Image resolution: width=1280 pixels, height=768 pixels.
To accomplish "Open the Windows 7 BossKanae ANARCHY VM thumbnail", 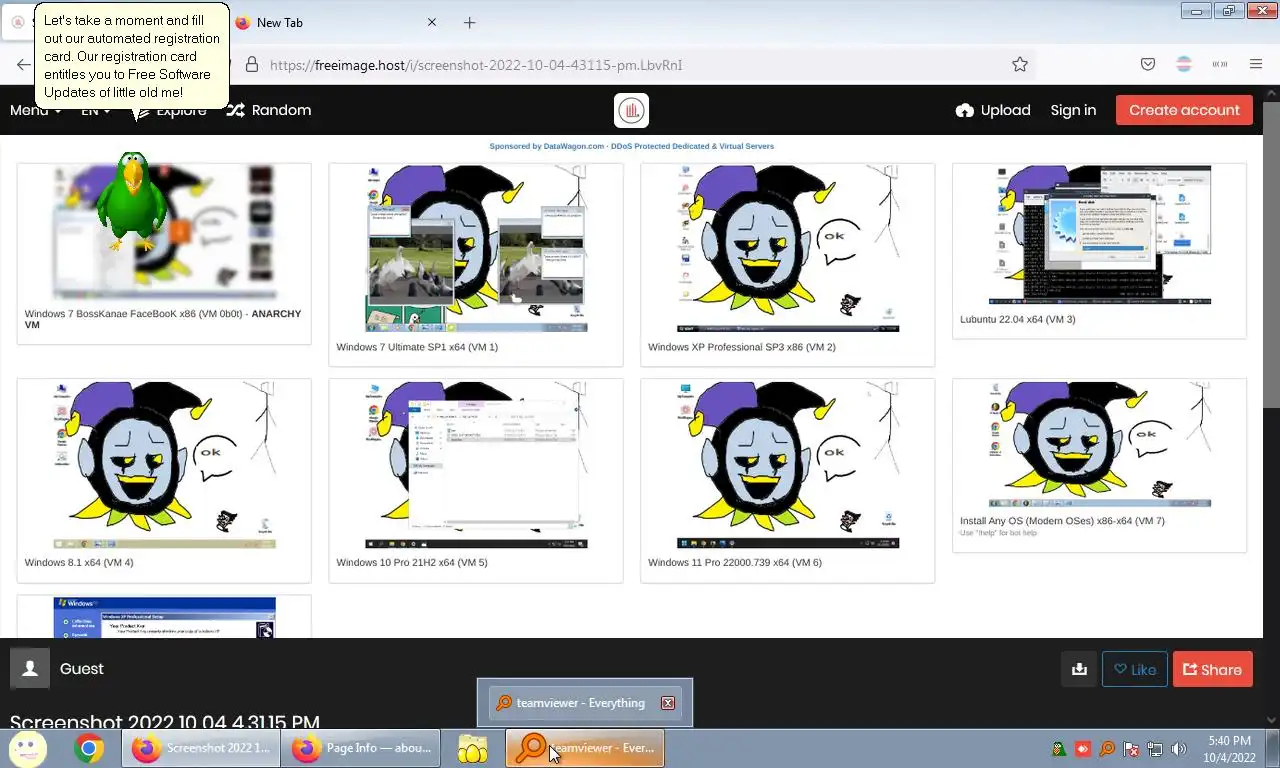I will tap(164, 232).
